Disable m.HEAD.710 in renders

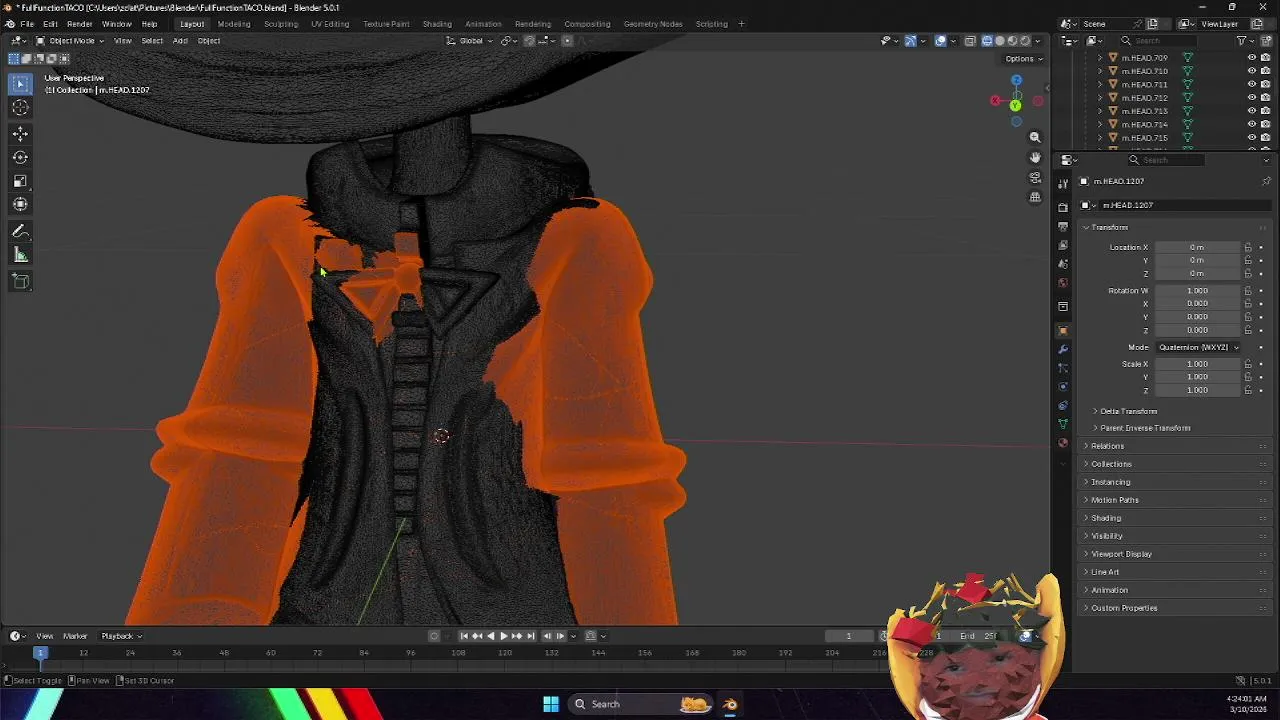tap(1265, 71)
